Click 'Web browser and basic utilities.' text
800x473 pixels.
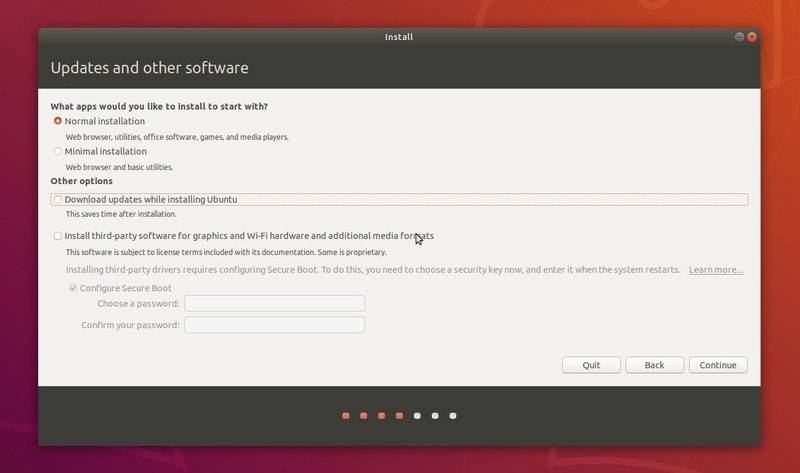click(x=119, y=167)
